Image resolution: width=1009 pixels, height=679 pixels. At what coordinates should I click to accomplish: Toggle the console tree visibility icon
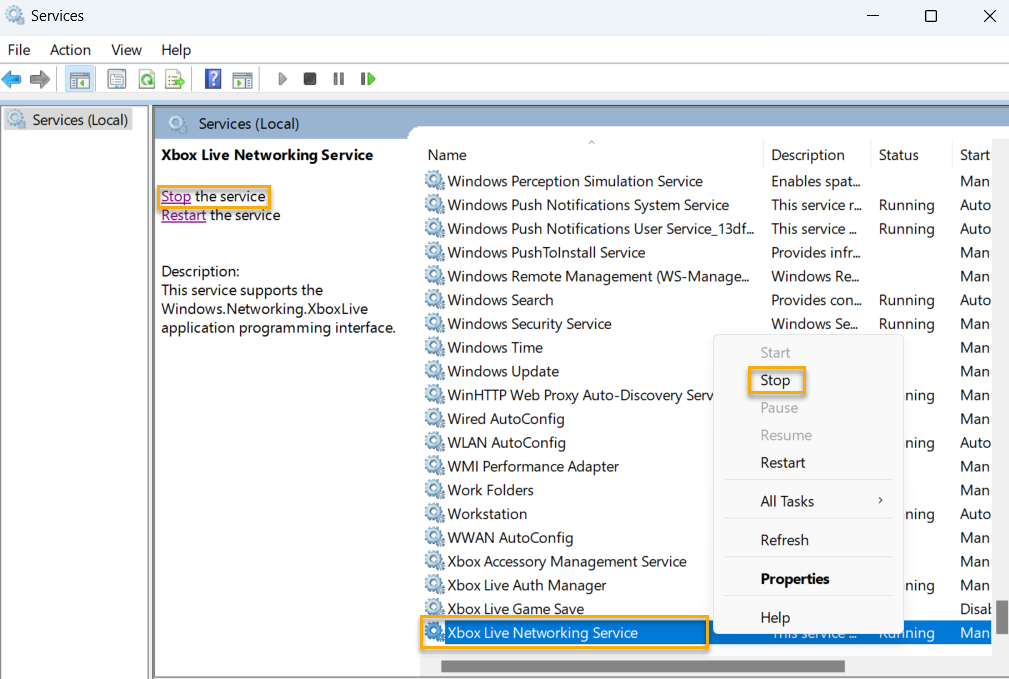click(x=79, y=79)
